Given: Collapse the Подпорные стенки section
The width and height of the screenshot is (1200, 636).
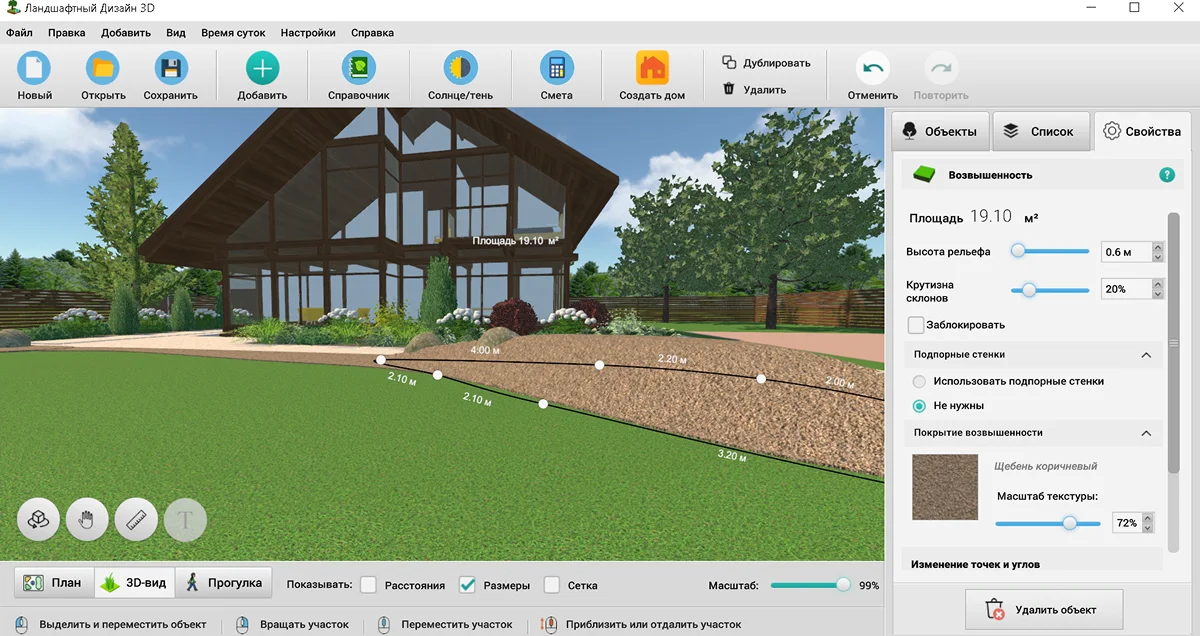Looking at the screenshot, I should pyautogui.click(x=1146, y=355).
